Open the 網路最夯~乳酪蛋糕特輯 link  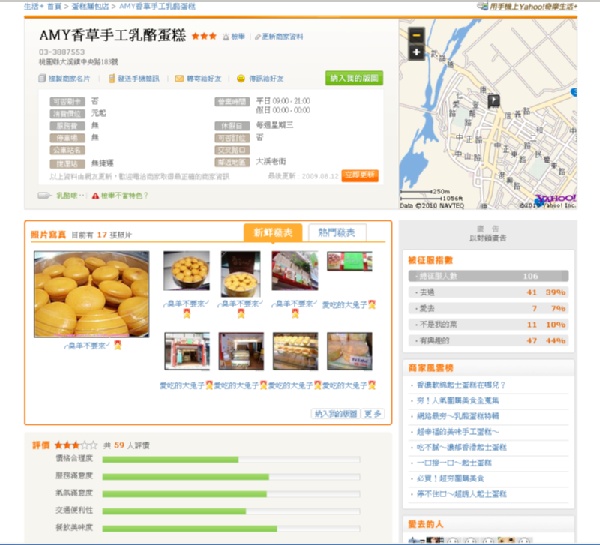tap(458, 416)
